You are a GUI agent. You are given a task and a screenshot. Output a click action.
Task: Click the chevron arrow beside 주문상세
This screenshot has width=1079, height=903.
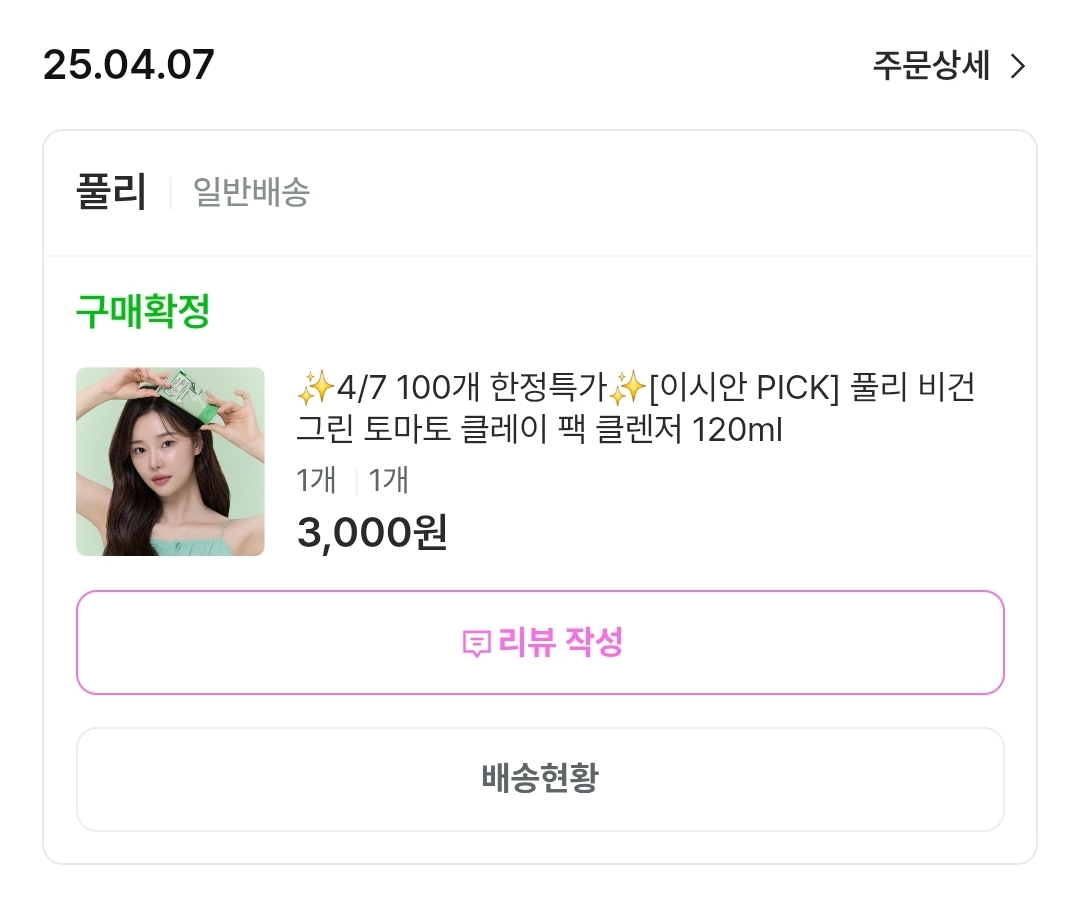1018,67
